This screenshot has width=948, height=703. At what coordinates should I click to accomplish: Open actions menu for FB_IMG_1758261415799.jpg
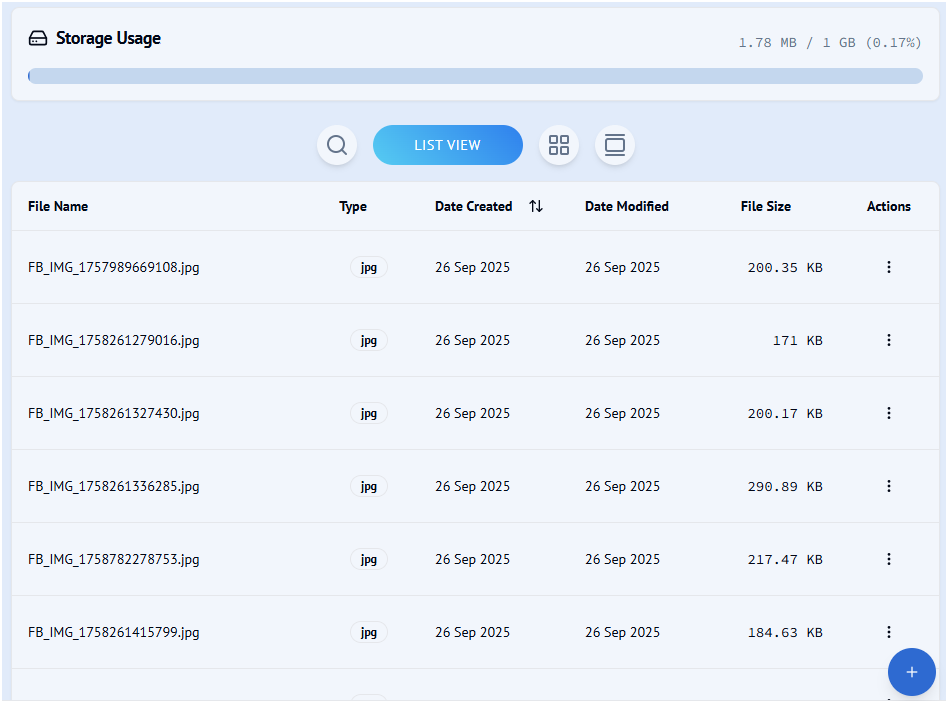point(888,632)
